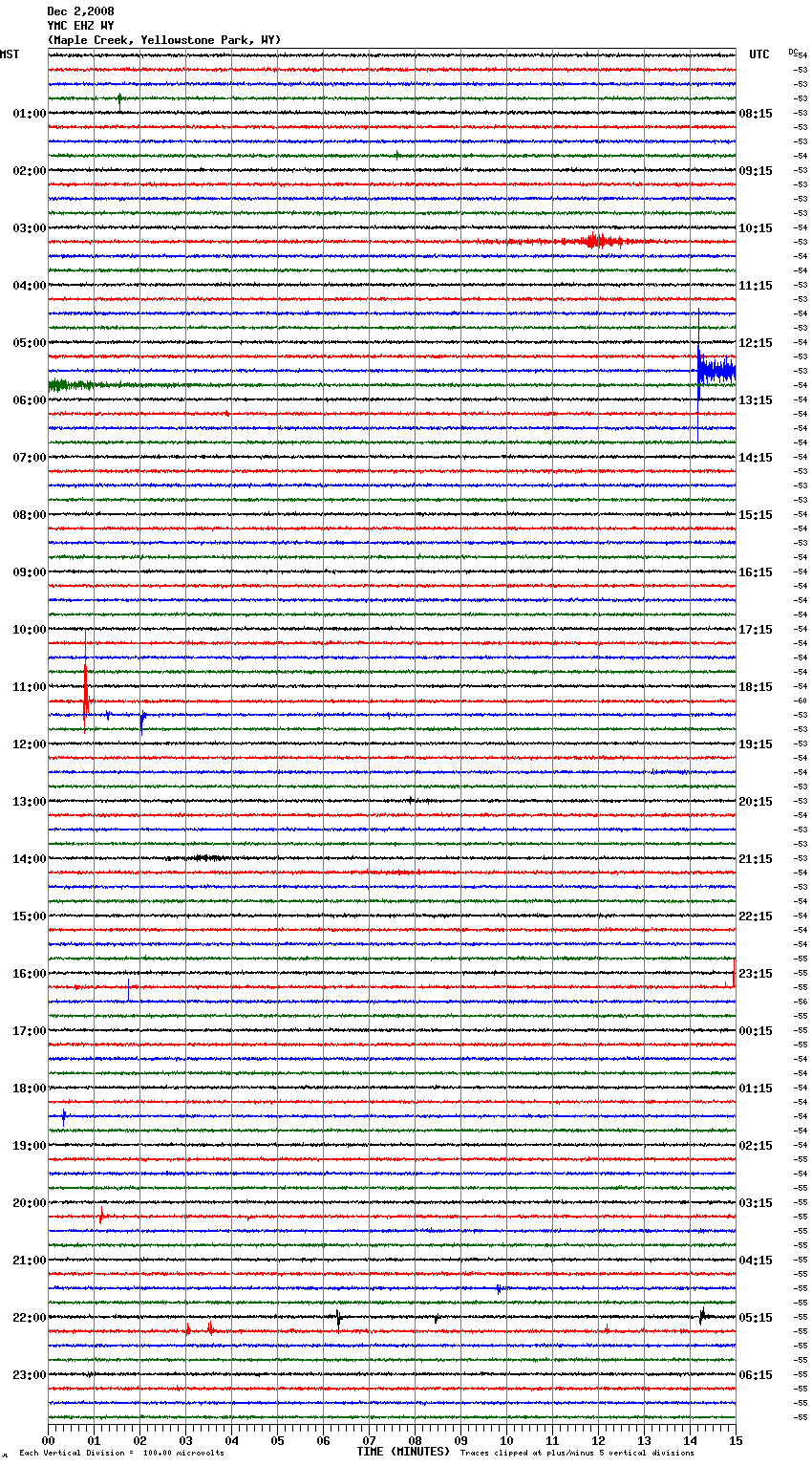Viewport: 812px width, 1466px height.
Task: Click the "MST" time zone header
Action: pos(10,54)
